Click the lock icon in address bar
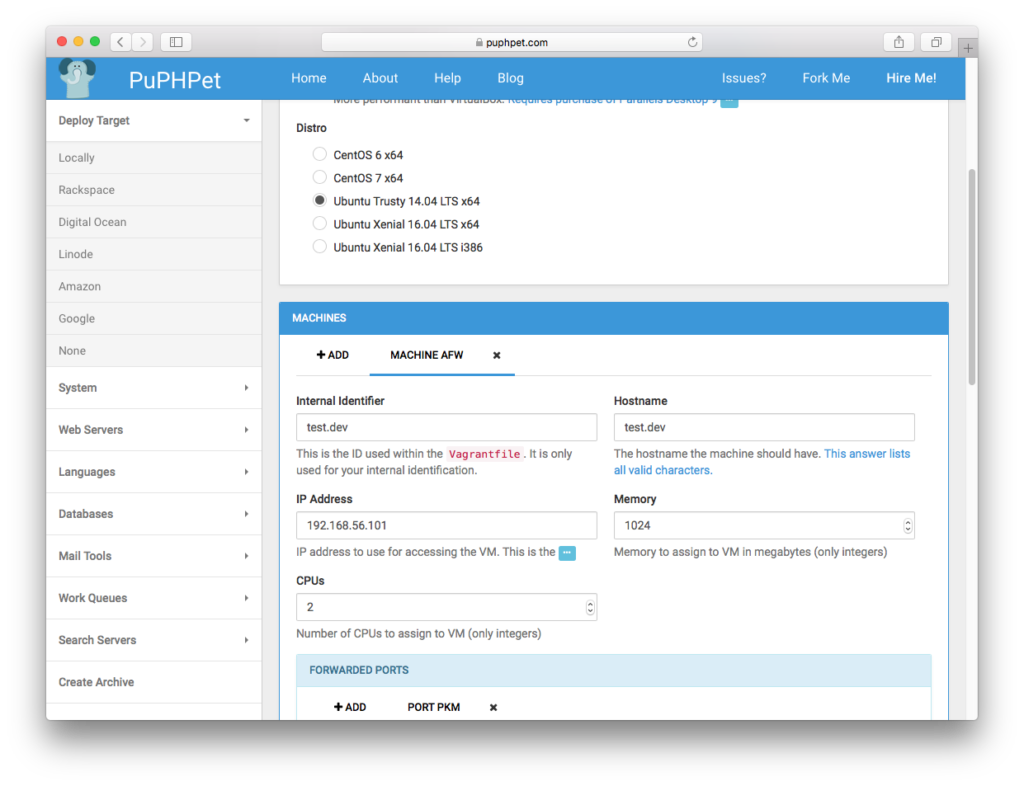This screenshot has height=786, width=1024. [x=479, y=42]
